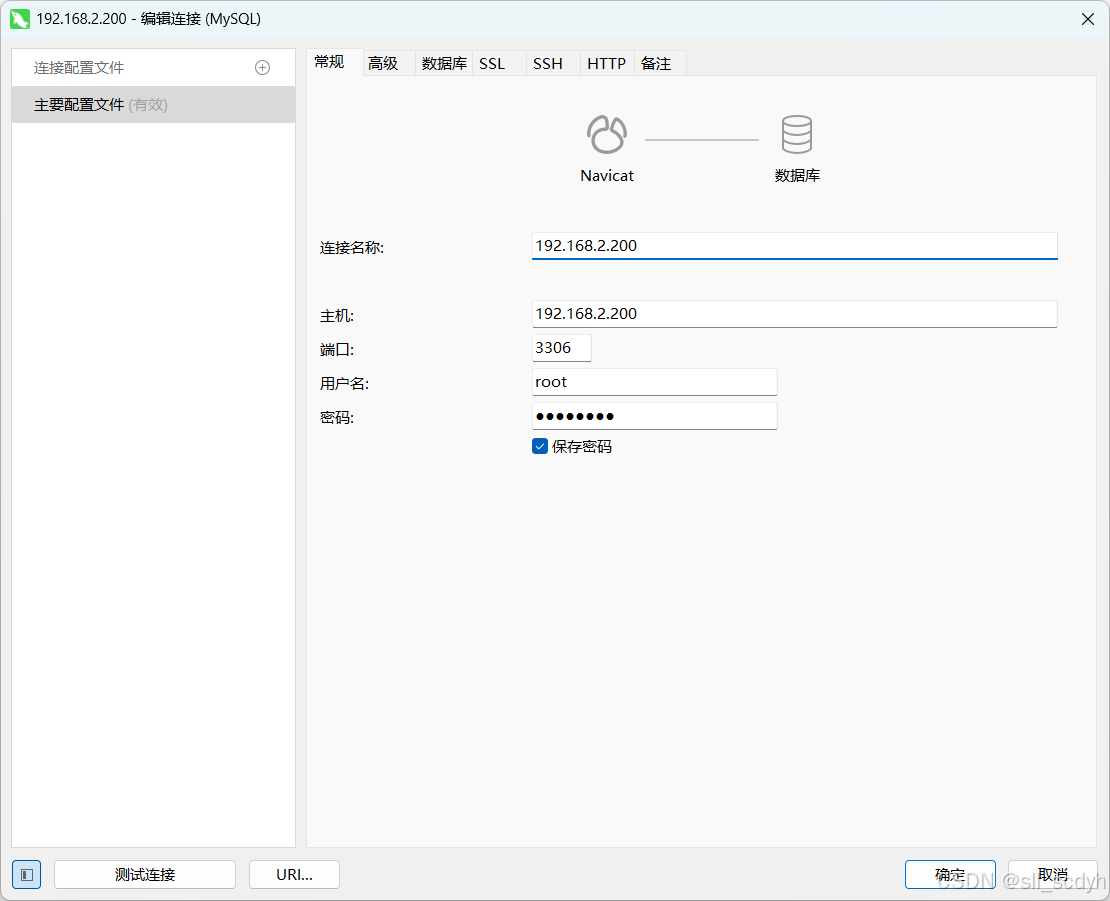Image resolution: width=1110 pixels, height=901 pixels.
Task: Click the URI... button
Action: pos(294,875)
